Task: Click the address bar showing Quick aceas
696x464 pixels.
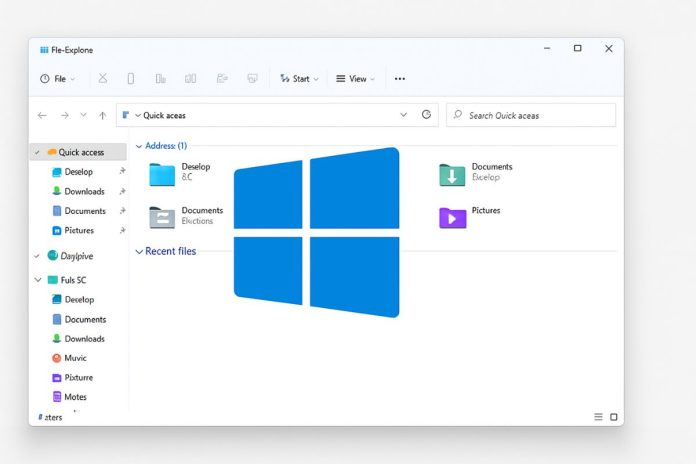Action: pos(277,115)
